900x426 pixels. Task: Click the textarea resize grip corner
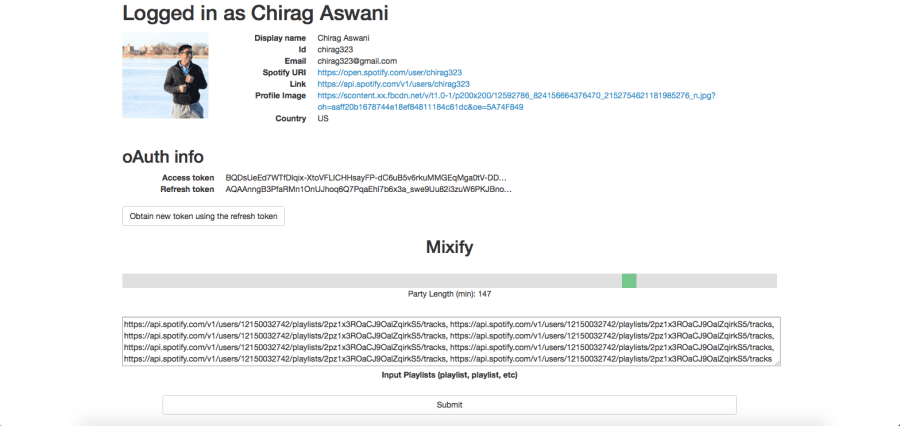777,362
